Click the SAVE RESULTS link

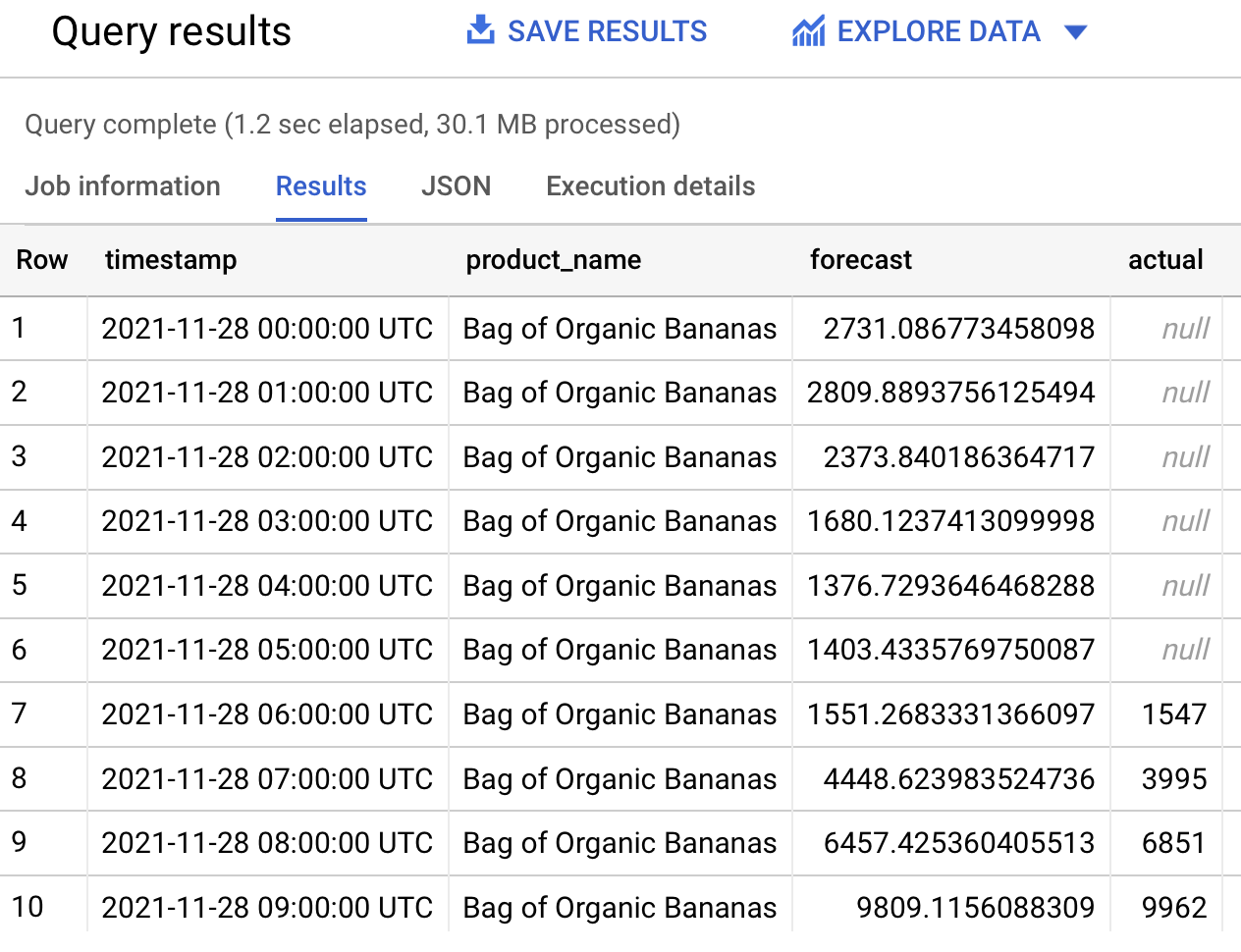(606, 30)
